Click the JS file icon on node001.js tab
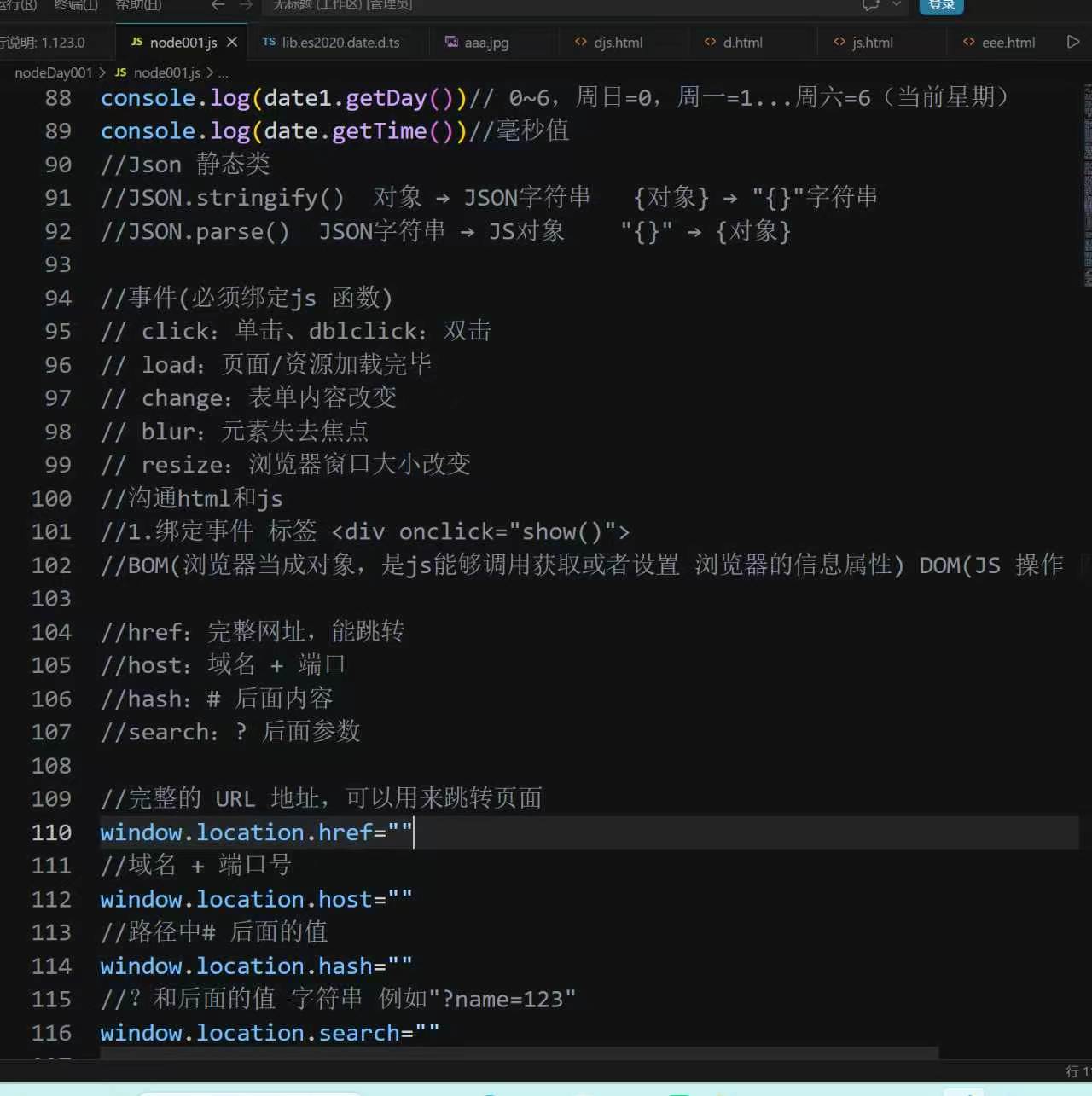 [x=136, y=42]
